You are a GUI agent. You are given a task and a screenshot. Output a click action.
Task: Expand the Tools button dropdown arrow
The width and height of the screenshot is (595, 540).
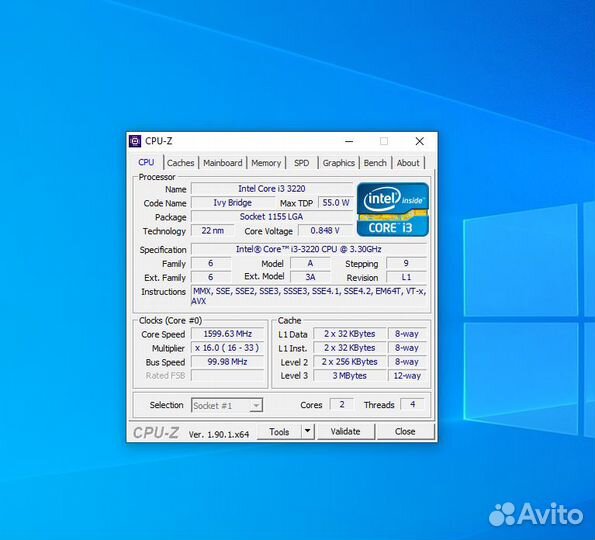point(308,431)
